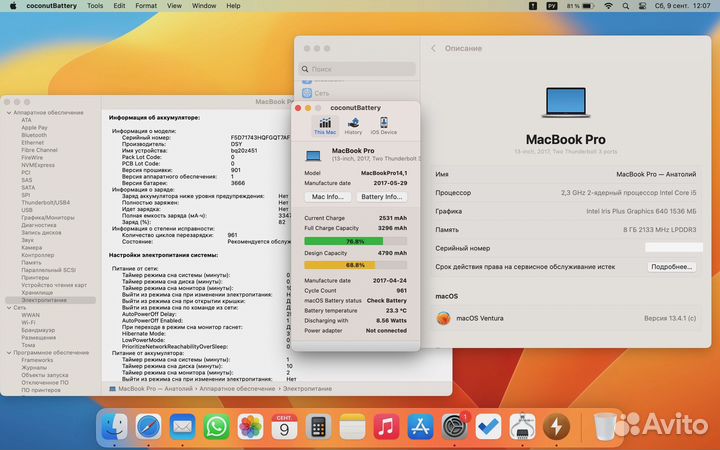This screenshot has width=720, height=450.
Task: Select Bluetooth in System Information sidebar
Action: (x=34, y=135)
